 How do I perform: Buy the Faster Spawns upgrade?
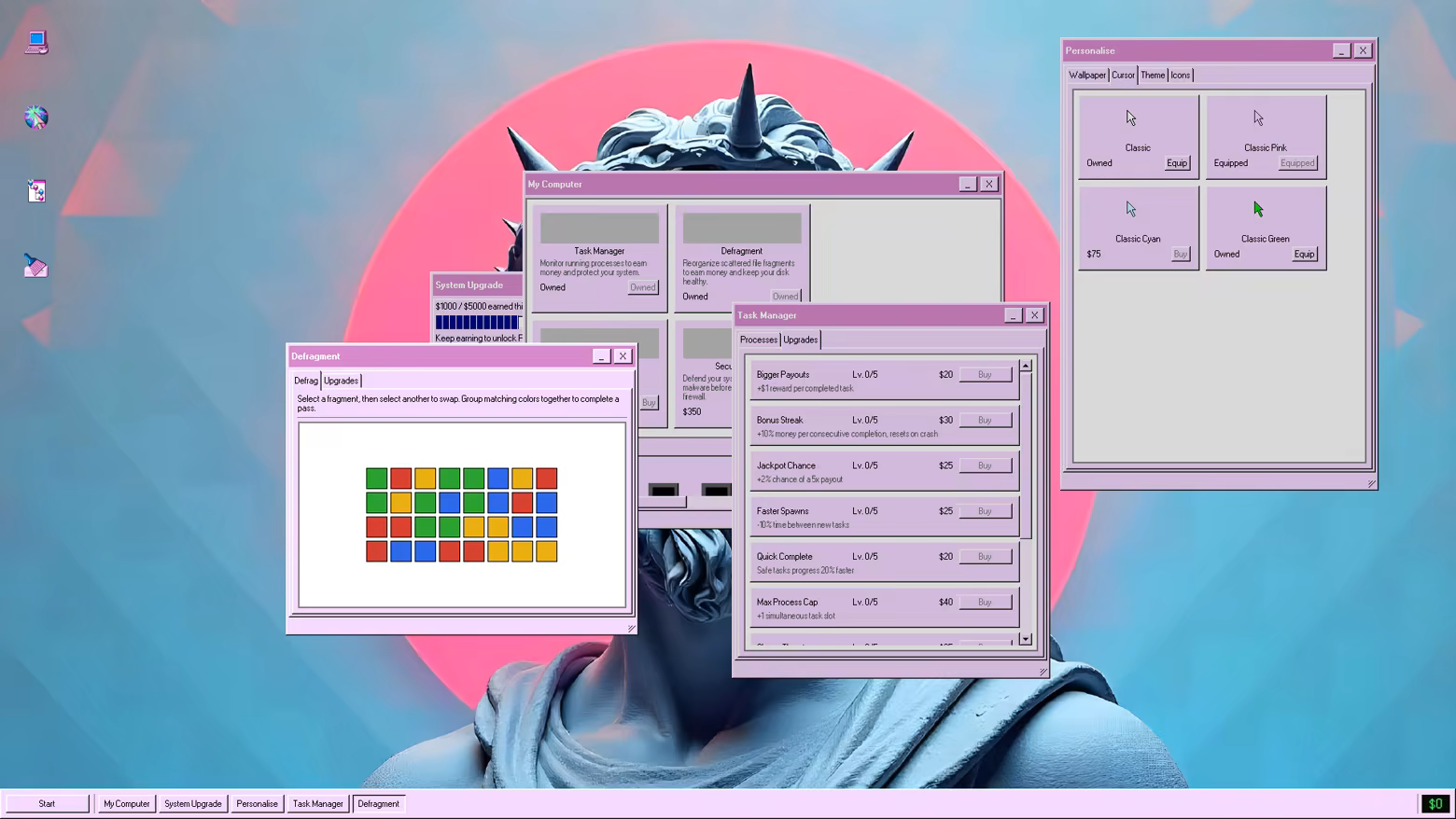985,511
